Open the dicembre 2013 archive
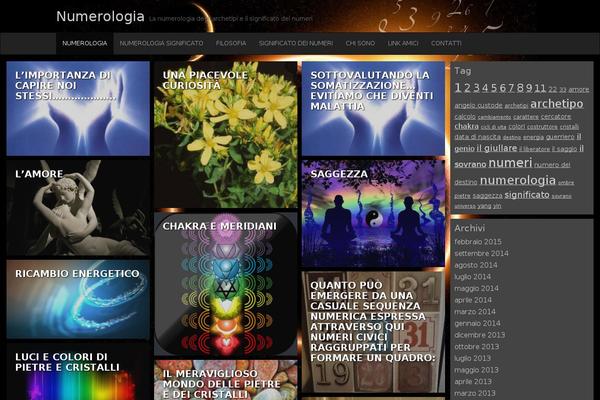Viewport: 600px width, 400px height. coord(480,335)
